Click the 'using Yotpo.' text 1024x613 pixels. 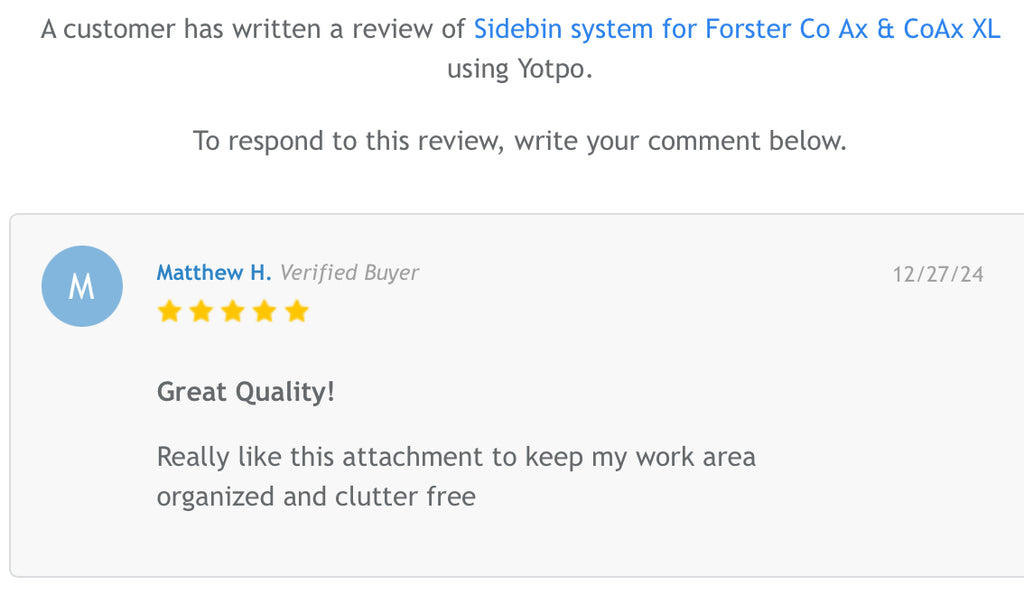coord(519,70)
